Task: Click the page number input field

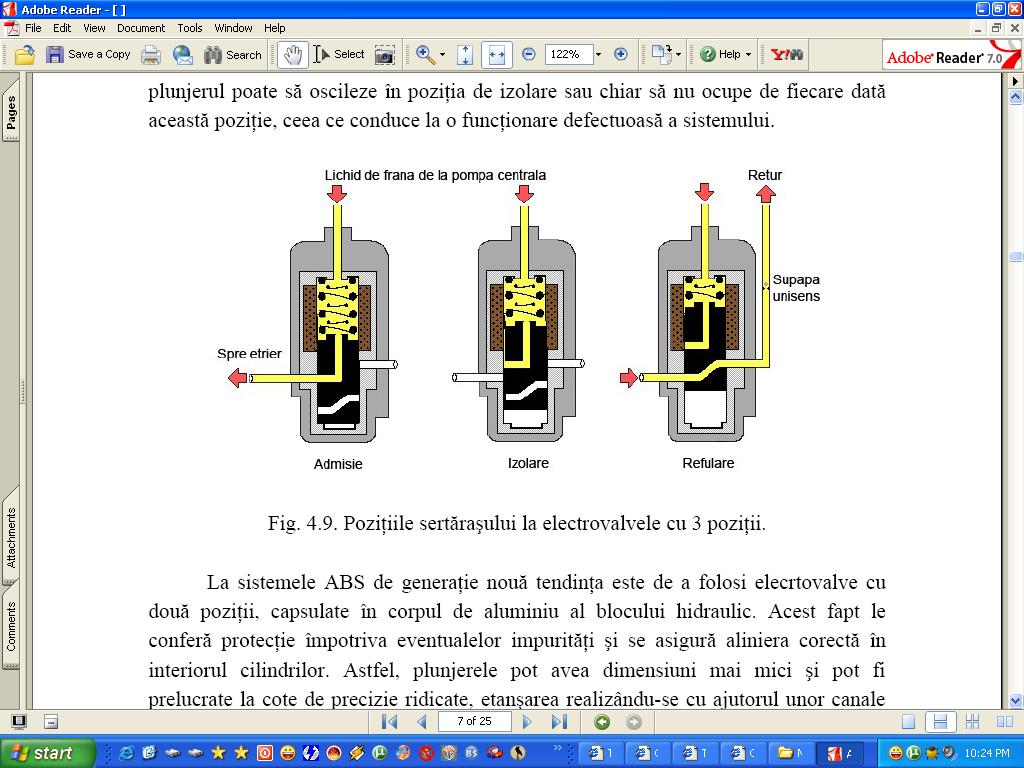Action: pos(474,721)
